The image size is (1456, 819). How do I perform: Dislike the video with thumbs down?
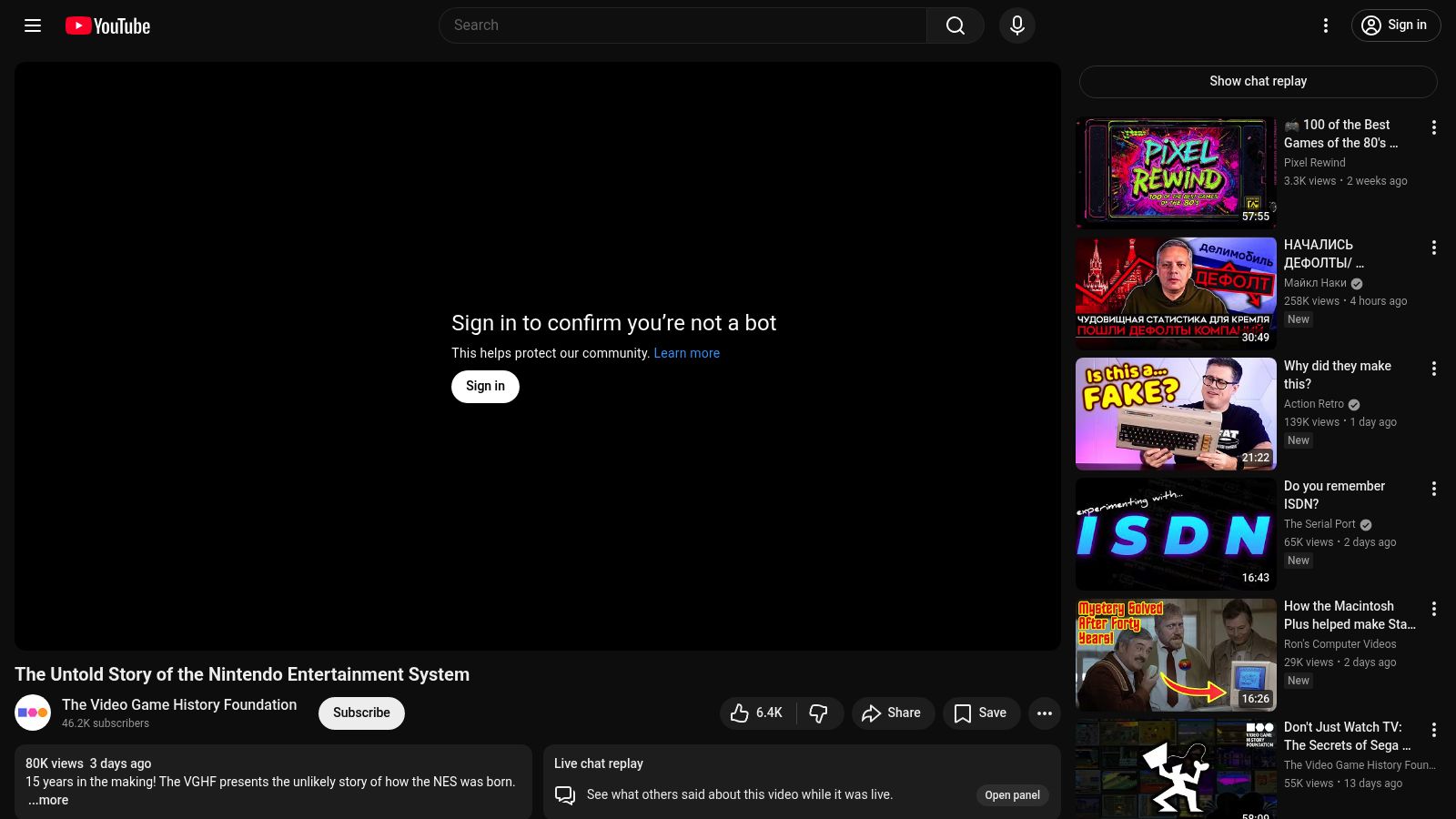click(819, 713)
